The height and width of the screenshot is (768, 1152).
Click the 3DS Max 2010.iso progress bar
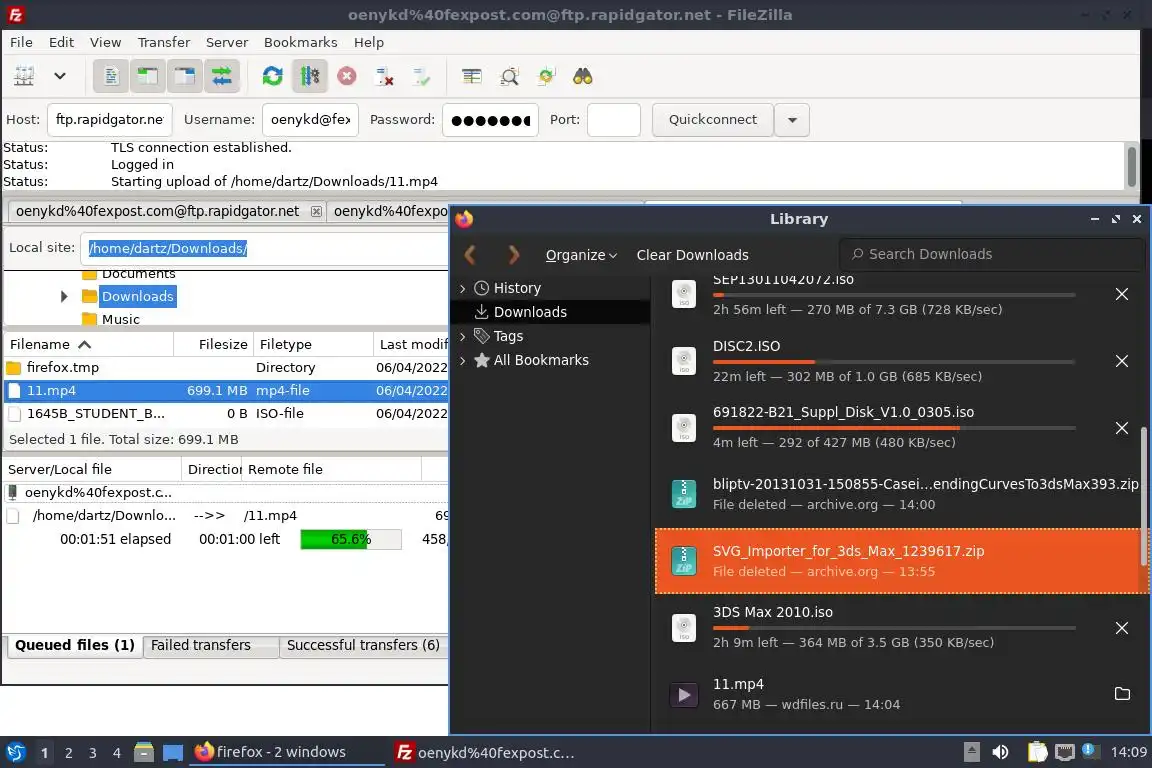point(894,628)
